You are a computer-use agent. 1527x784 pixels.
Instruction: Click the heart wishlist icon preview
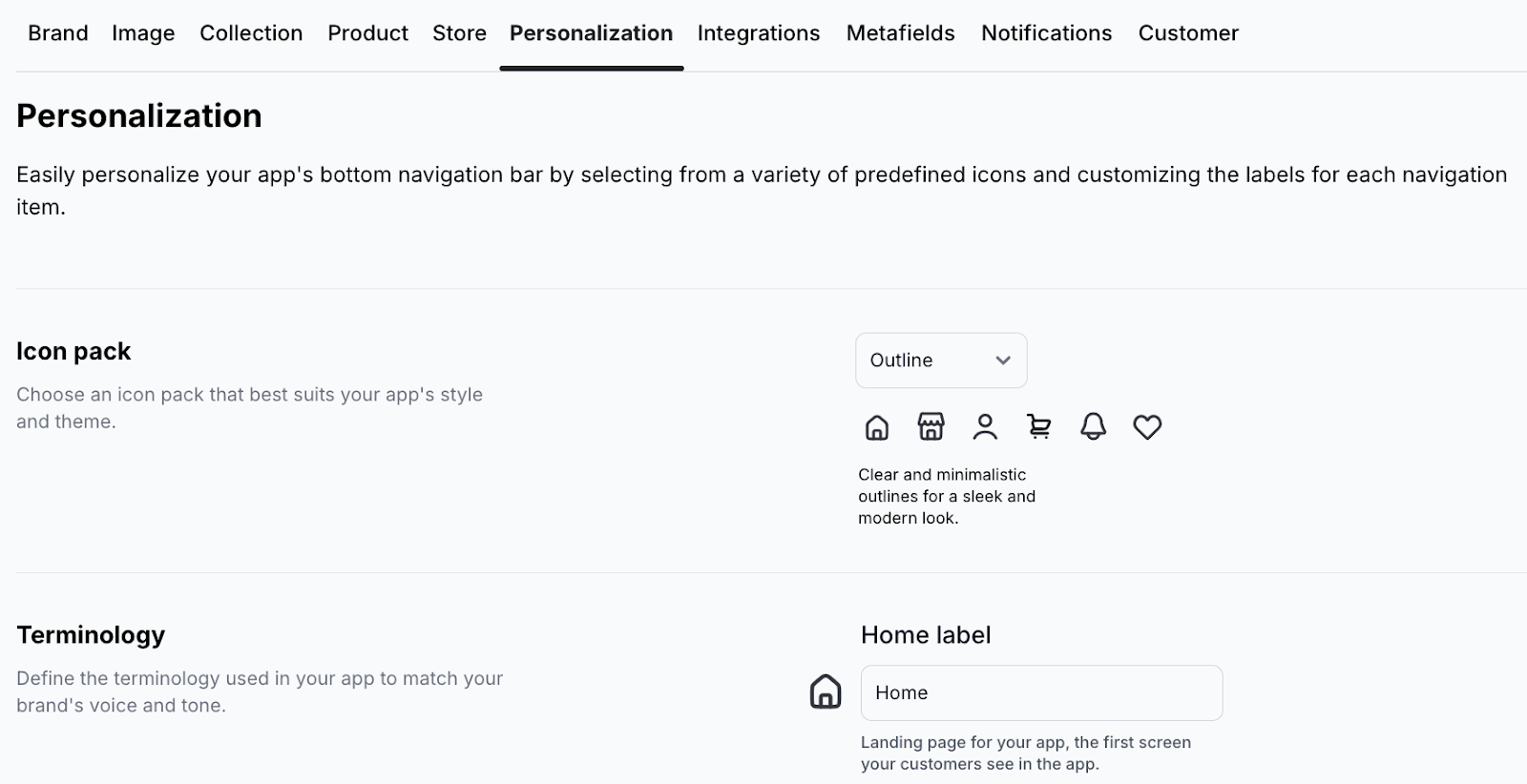tap(1147, 426)
